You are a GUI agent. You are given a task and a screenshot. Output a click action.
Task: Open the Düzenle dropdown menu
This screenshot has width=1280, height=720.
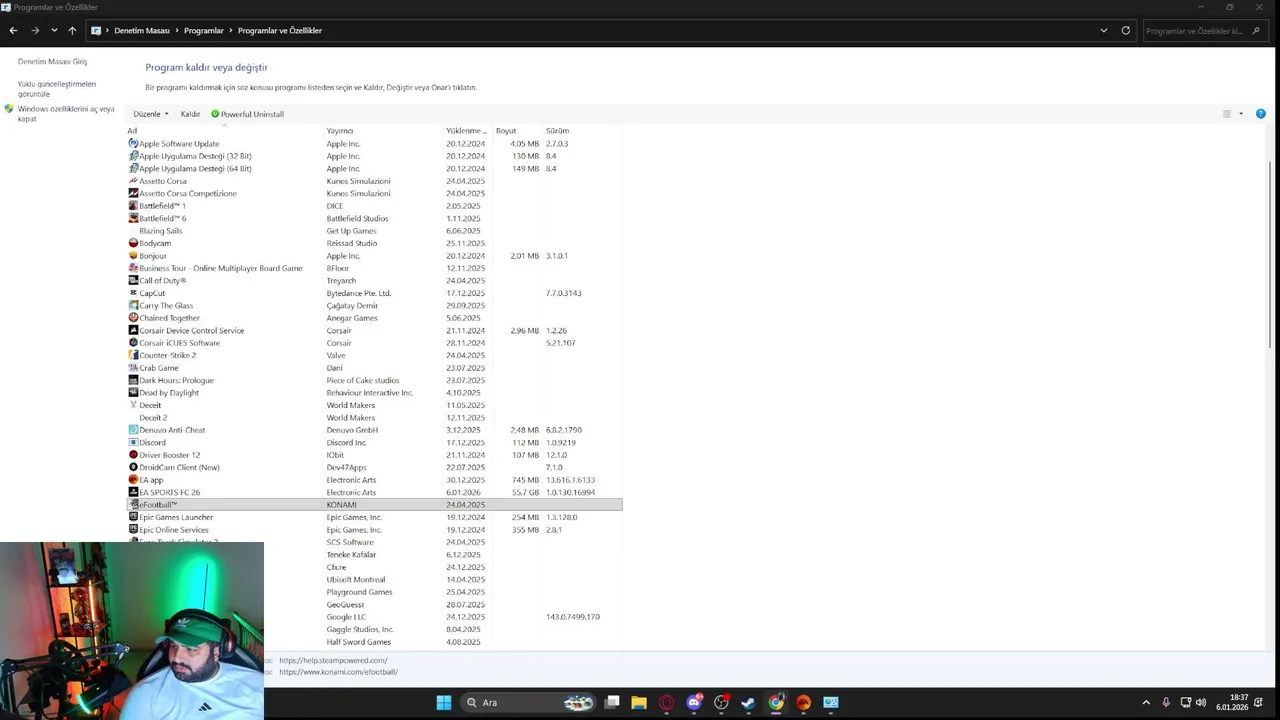point(151,114)
